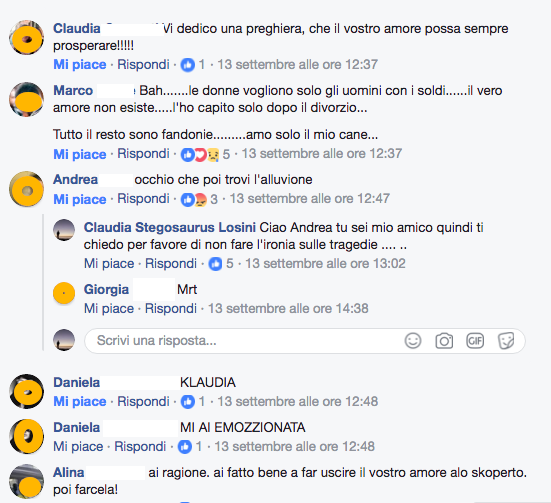
Task: Open the emoji picker in reply box
Action: [413, 341]
